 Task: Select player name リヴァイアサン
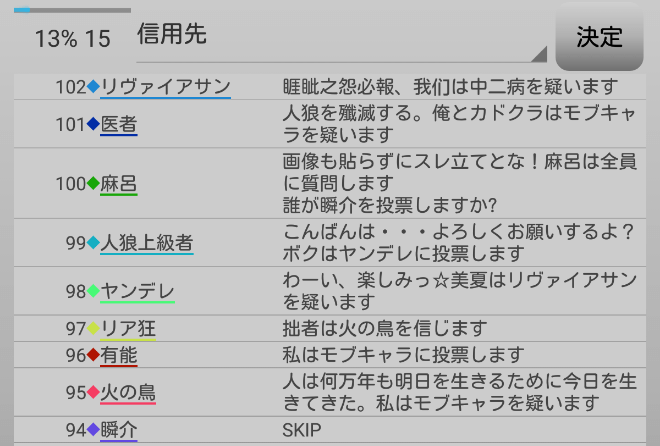coord(166,87)
